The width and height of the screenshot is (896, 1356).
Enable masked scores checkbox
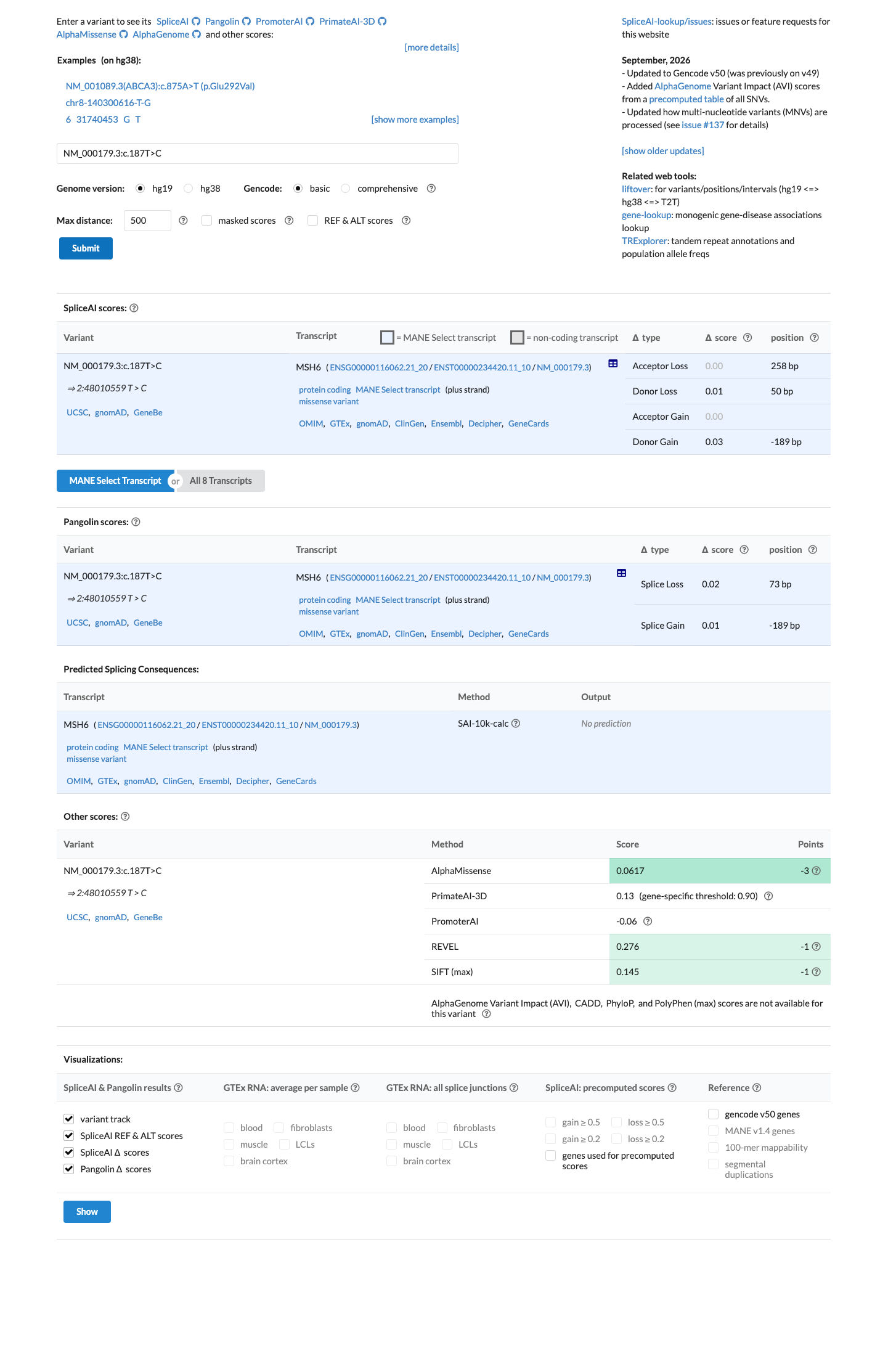click(x=207, y=221)
